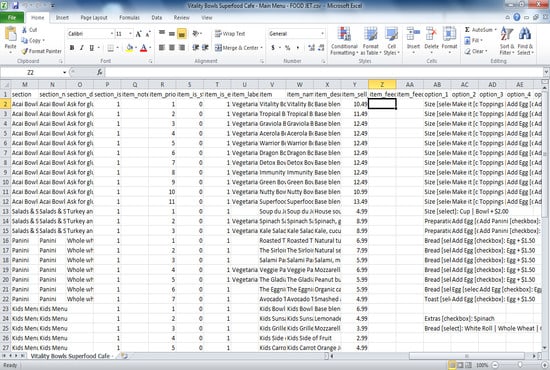
Task: Switch to Normal view in status bar
Action: tap(452, 365)
